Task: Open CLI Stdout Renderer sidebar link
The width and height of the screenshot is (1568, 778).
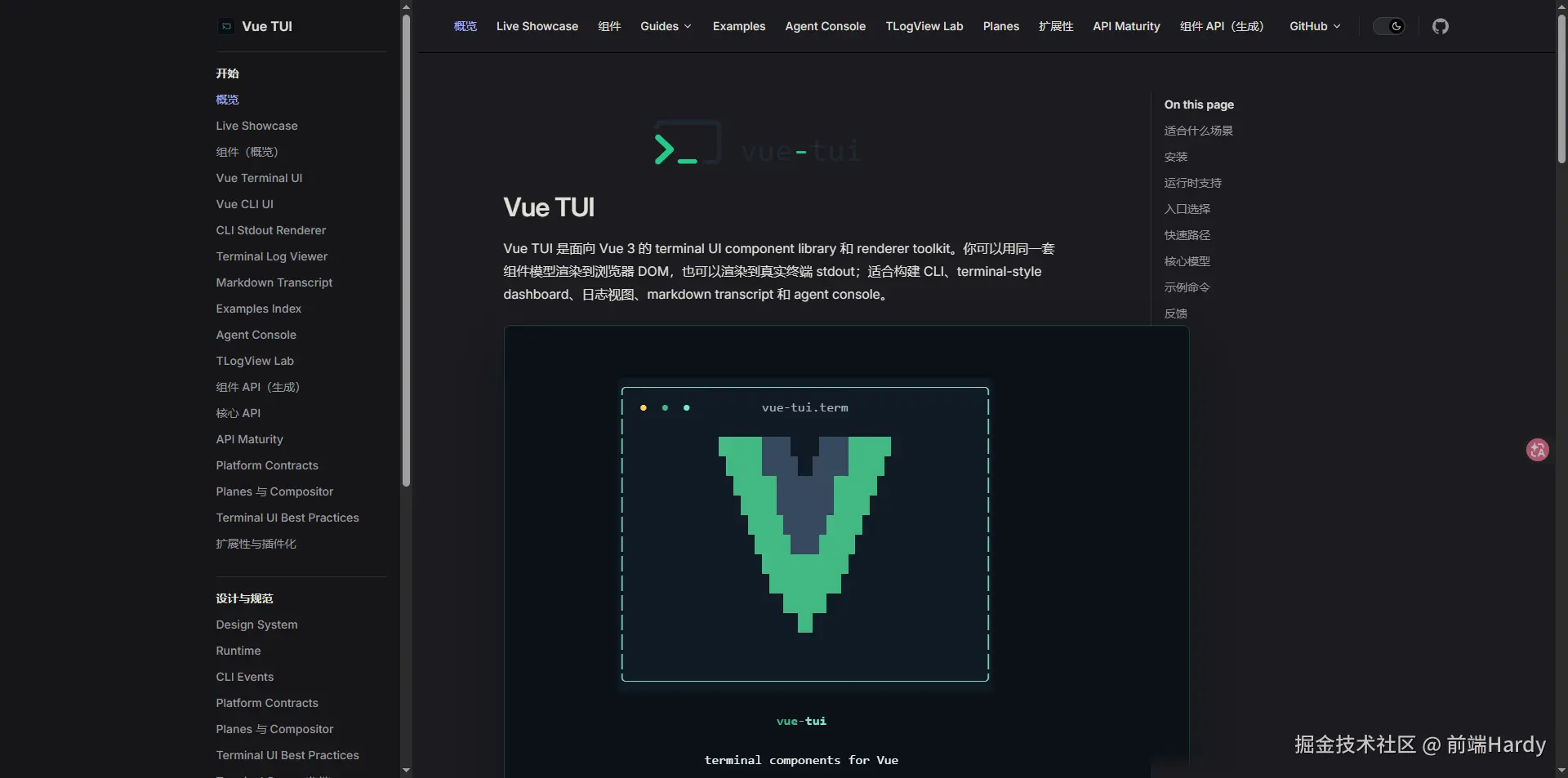Action: tap(270, 230)
